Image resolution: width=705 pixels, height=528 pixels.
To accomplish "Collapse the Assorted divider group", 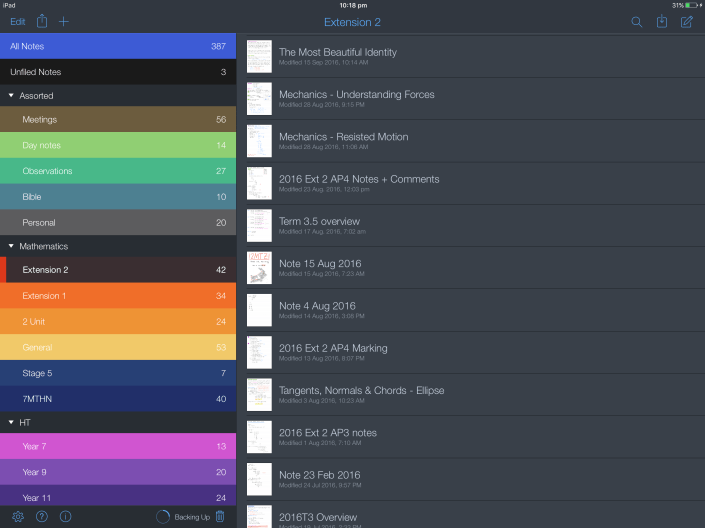I will pyautogui.click(x=11, y=96).
